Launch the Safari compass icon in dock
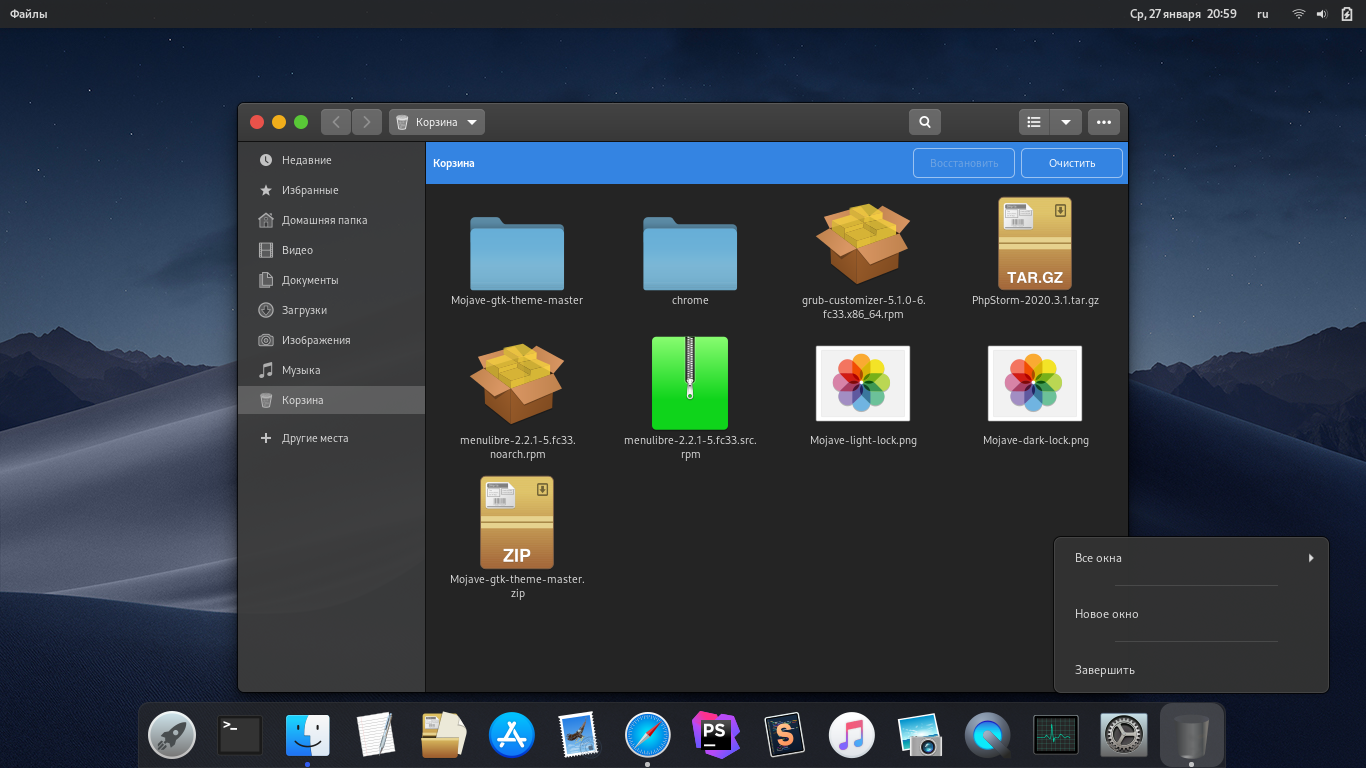 pos(648,737)
